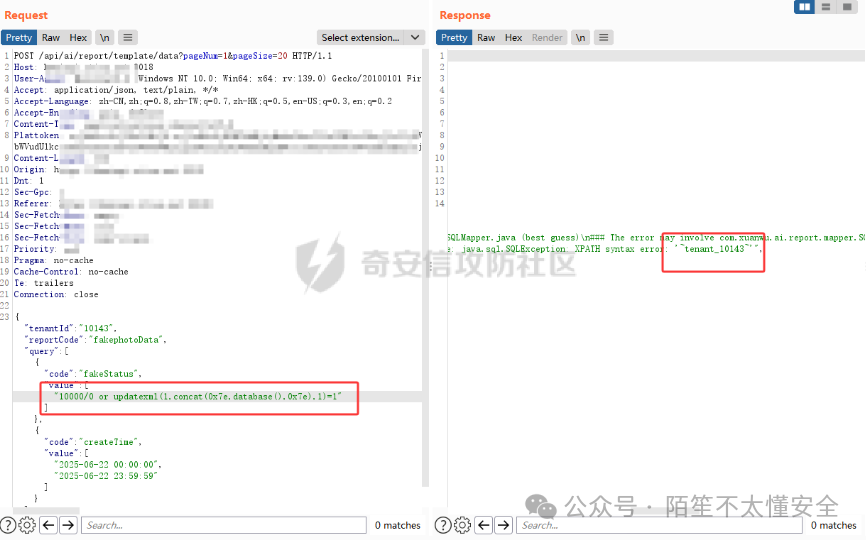The width and height of the screenshot is (866, 541).
Task: Switch Response view to Hex tab
Action: (513, 38)
